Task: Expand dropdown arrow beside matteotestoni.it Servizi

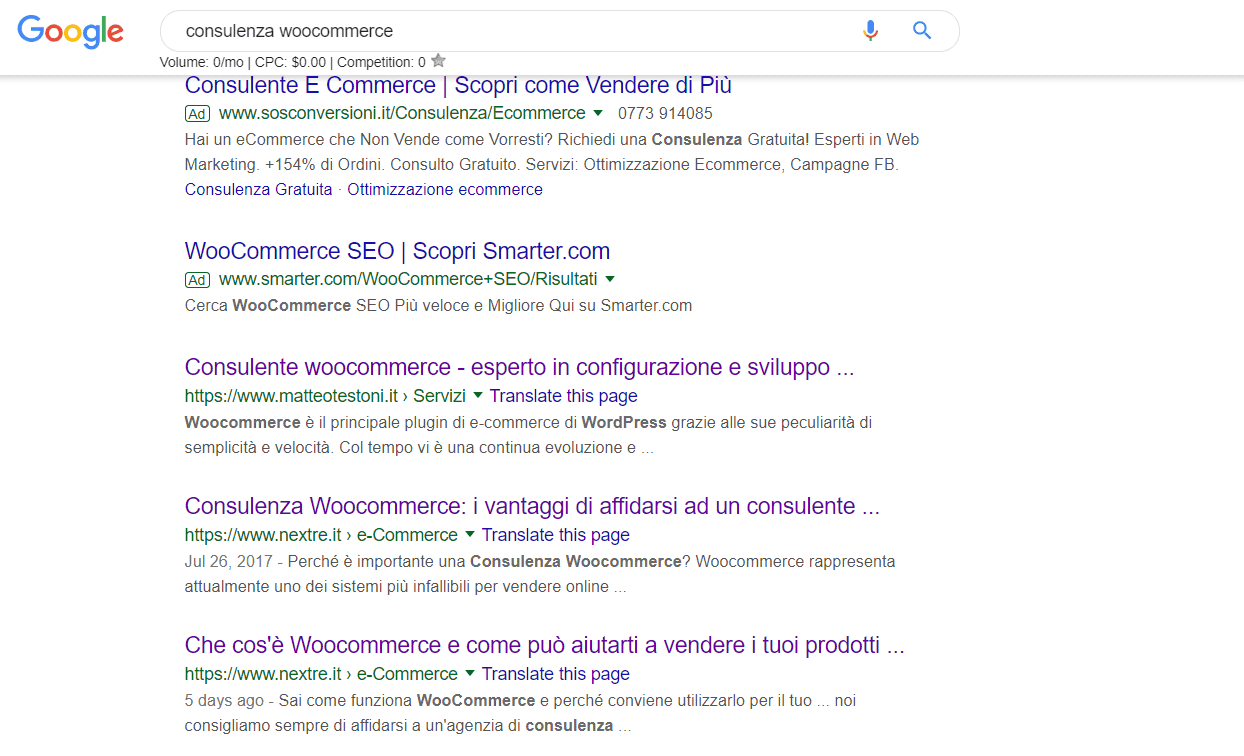Action: (x=478, y=395)
